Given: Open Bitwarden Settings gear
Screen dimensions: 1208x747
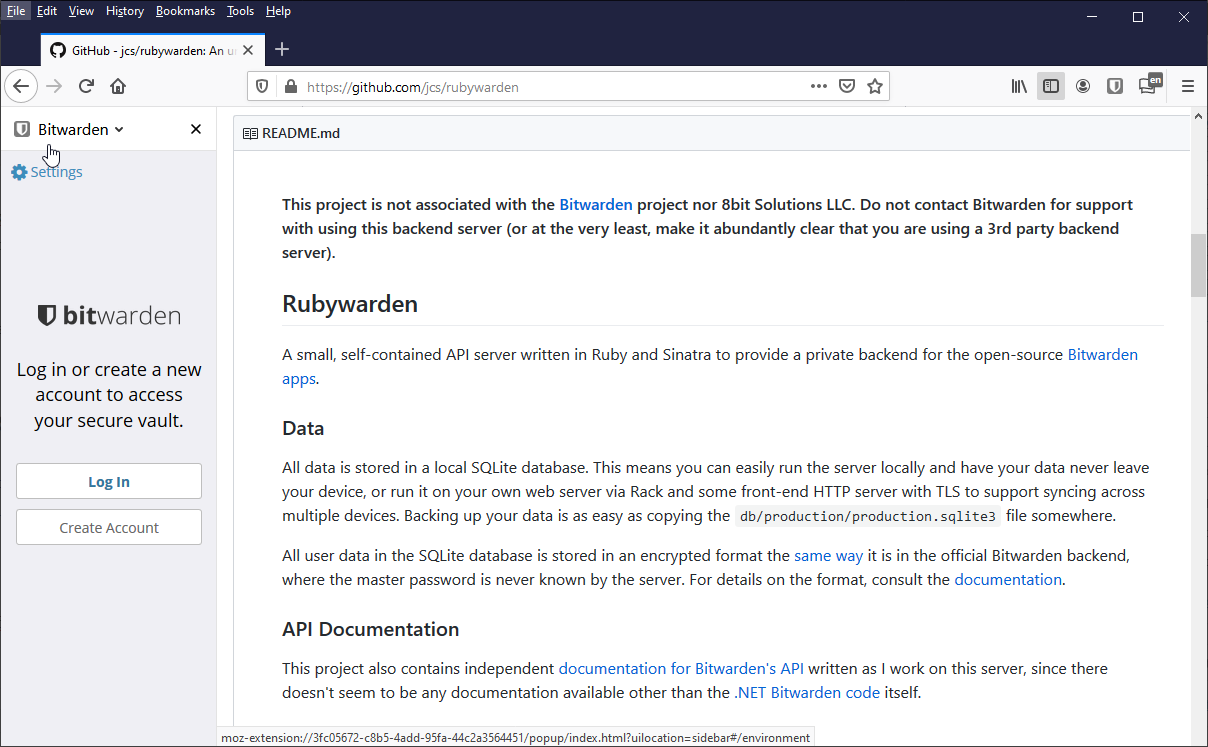Looking at the screenshot, I should (19, 172).
